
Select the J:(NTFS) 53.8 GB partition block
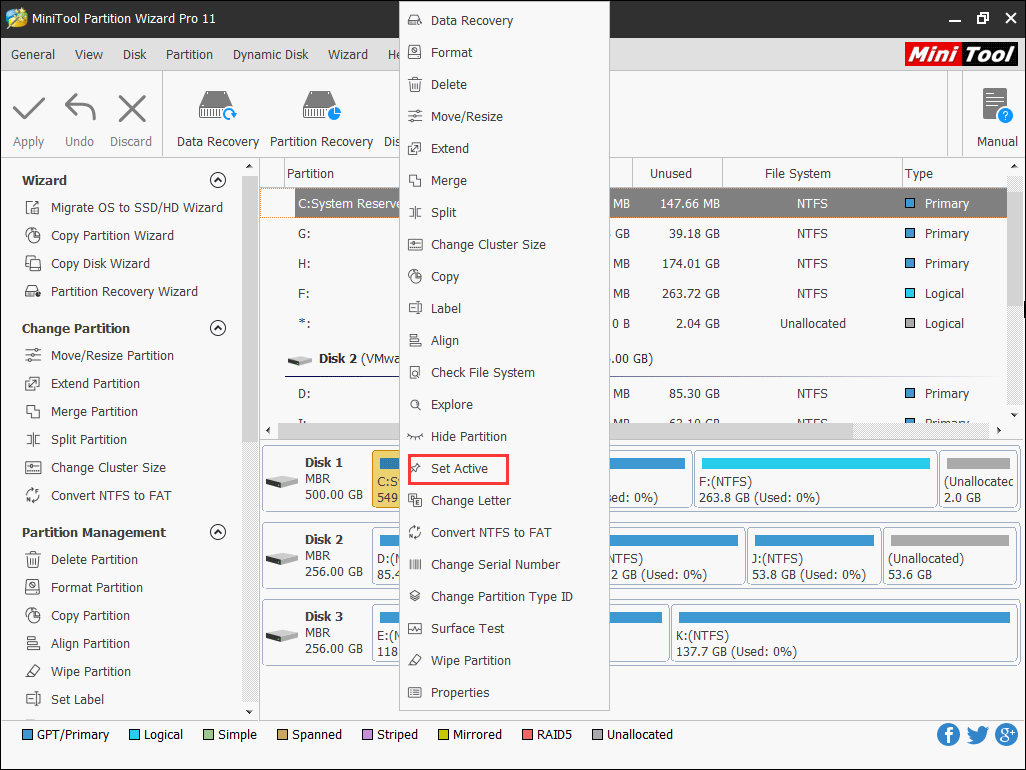tap(814, 556)
